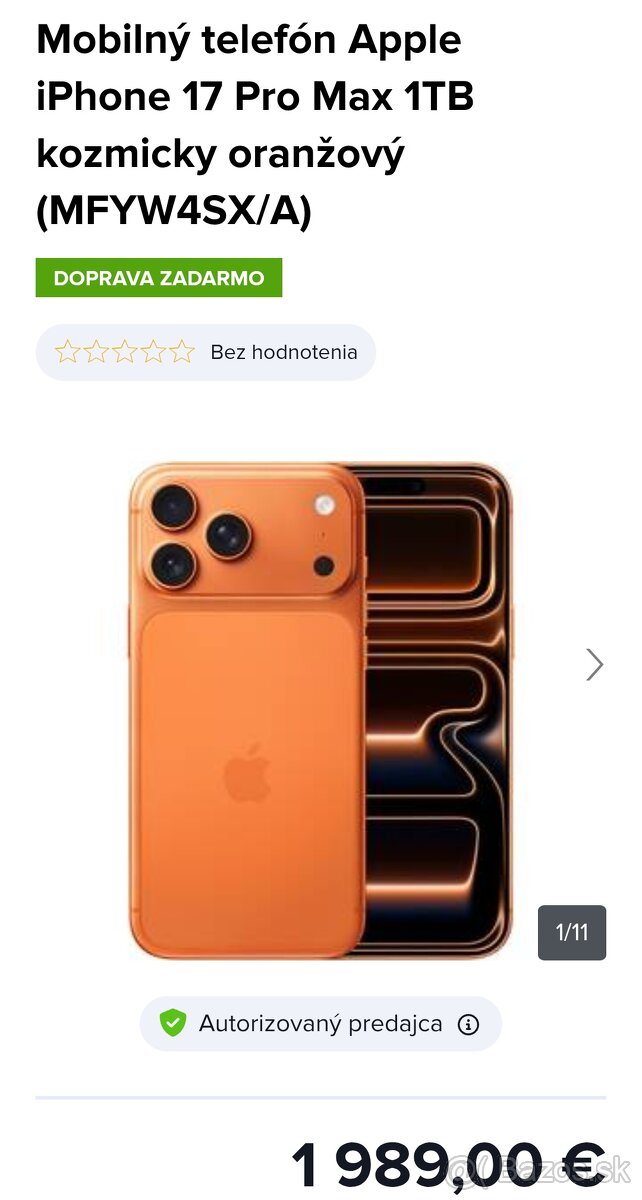
Task: Select the fifth rating star
Action: 181,352
